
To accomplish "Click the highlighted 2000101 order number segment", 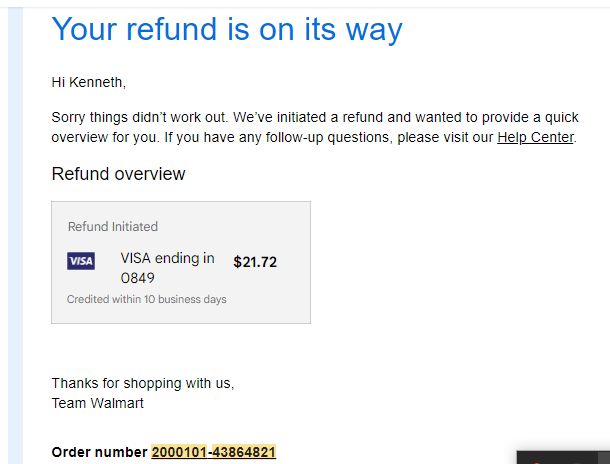I will [x=179, y=452].
